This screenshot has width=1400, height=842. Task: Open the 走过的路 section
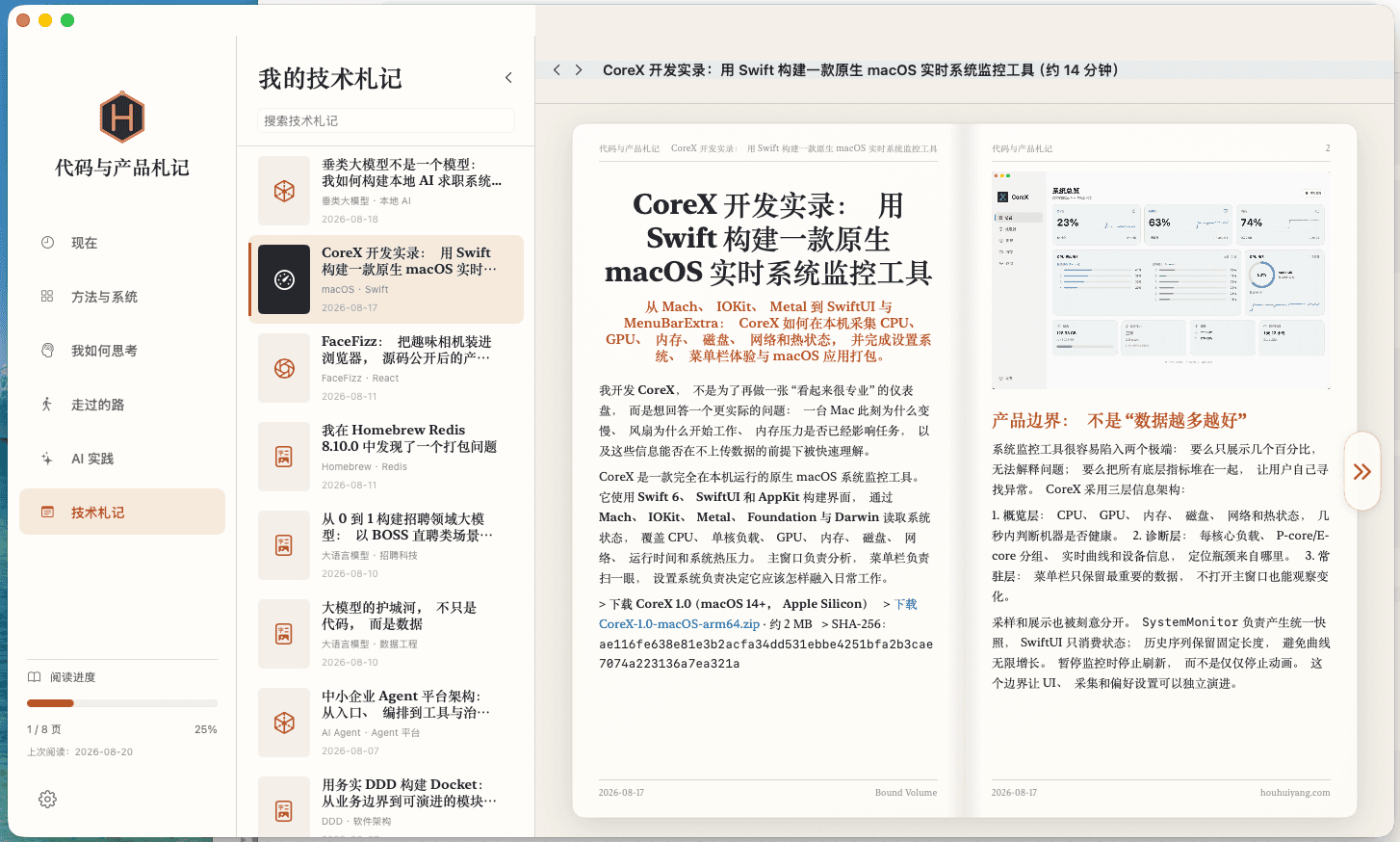point(122,405)
